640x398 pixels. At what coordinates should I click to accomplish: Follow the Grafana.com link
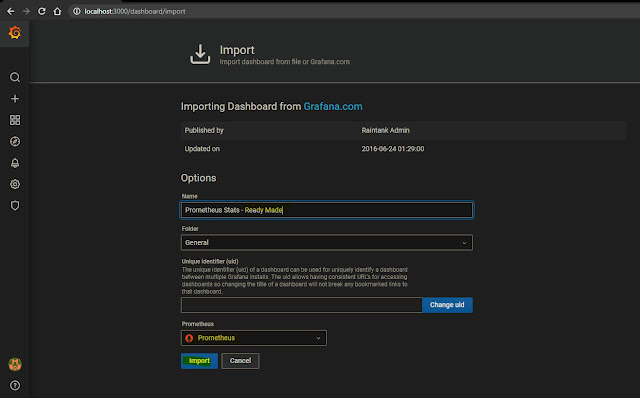pyautogui.click(x=333, y=107)
